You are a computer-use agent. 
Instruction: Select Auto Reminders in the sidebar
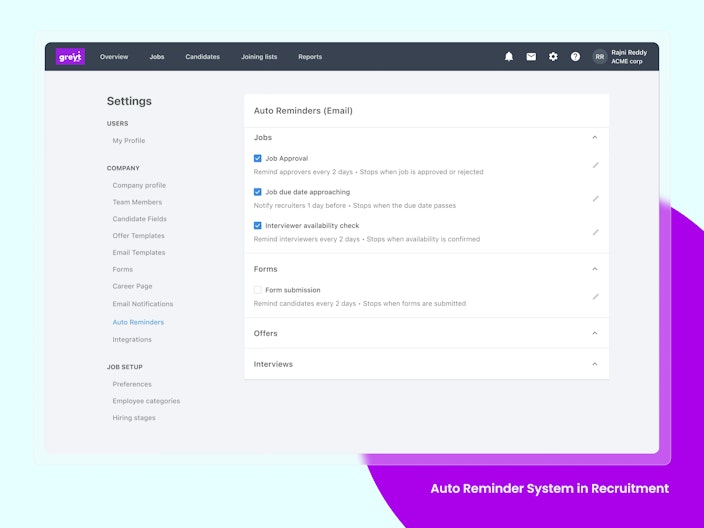[138, 322]
